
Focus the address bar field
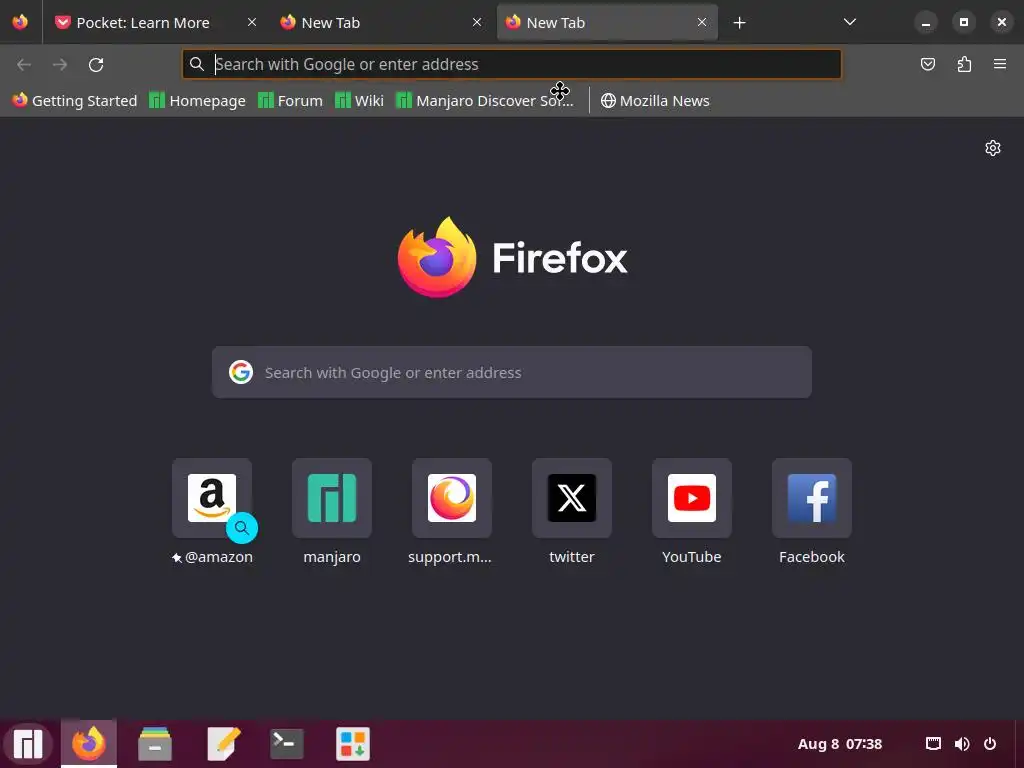click(x=512, y=64)
